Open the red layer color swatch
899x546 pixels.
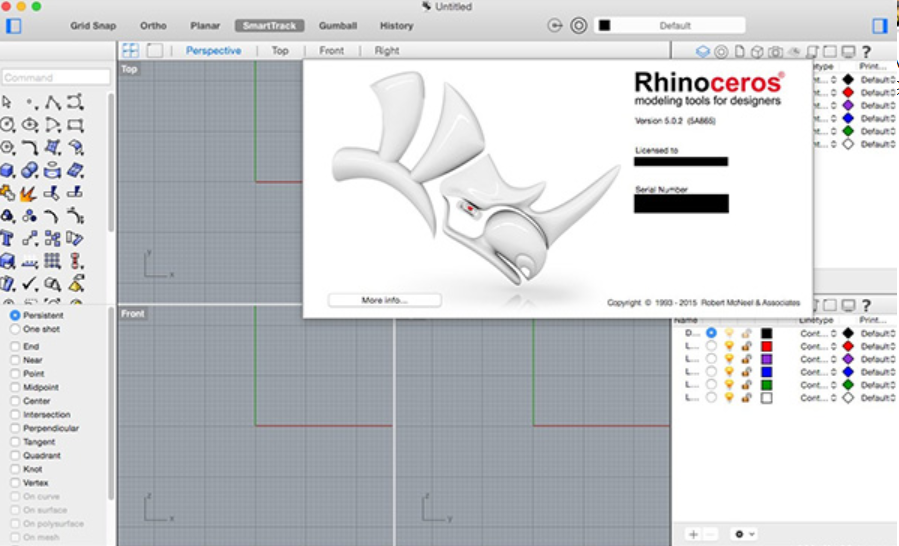[767, 346]
